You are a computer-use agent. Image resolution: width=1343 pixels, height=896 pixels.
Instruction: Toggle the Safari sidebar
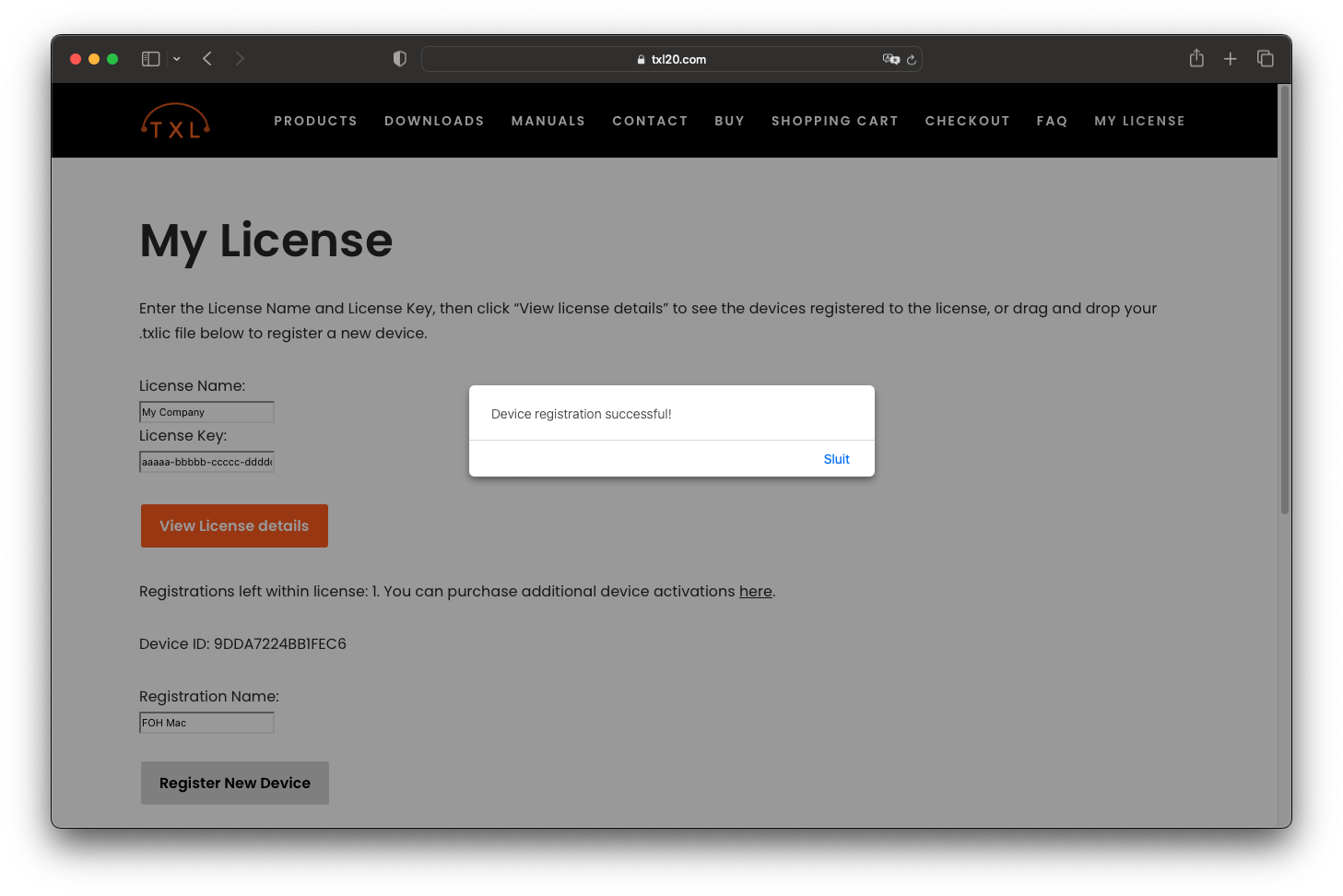point(151,59)
